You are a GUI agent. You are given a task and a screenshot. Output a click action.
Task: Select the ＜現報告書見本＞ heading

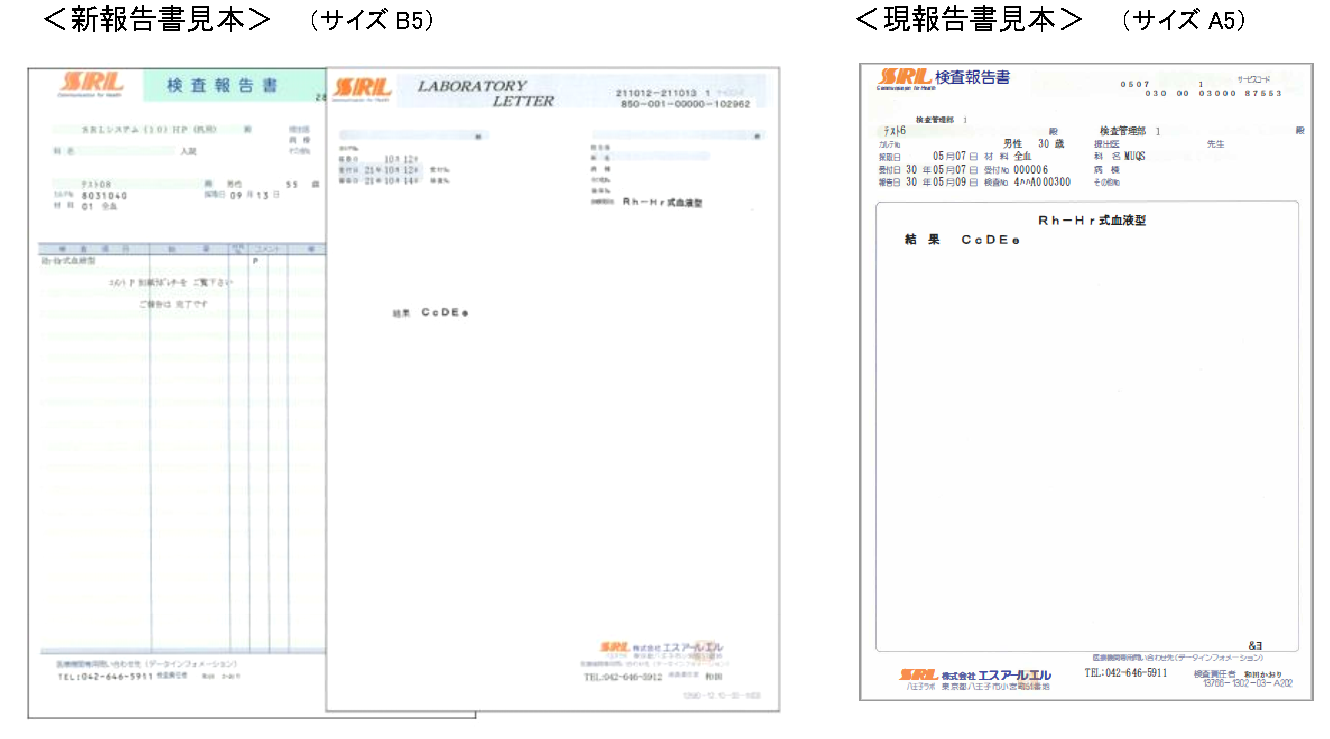tap(969, 19)
